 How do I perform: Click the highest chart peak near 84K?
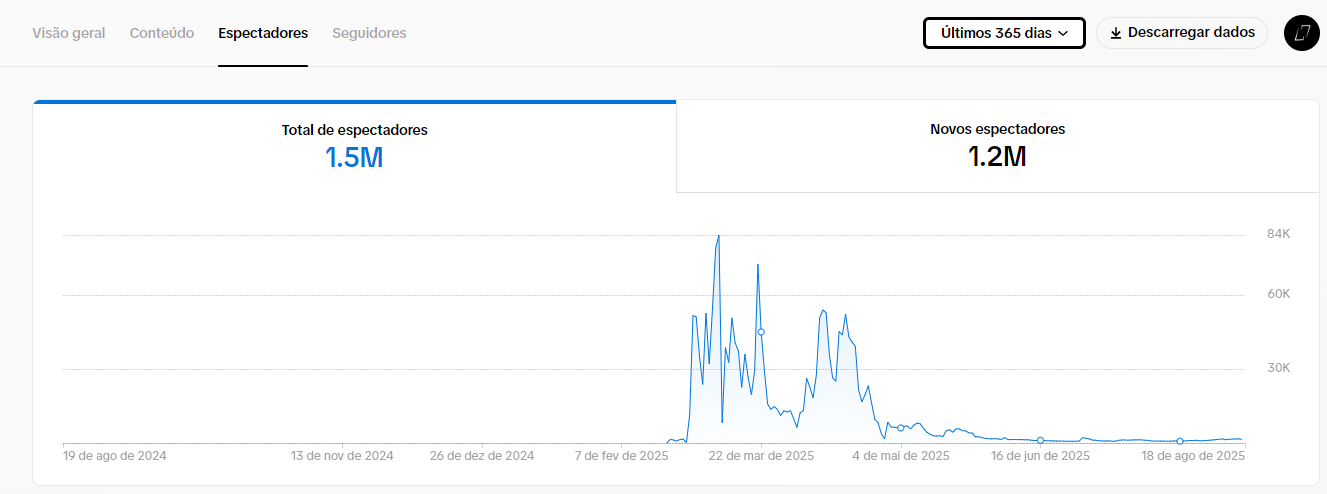click(x=718, y=237)
